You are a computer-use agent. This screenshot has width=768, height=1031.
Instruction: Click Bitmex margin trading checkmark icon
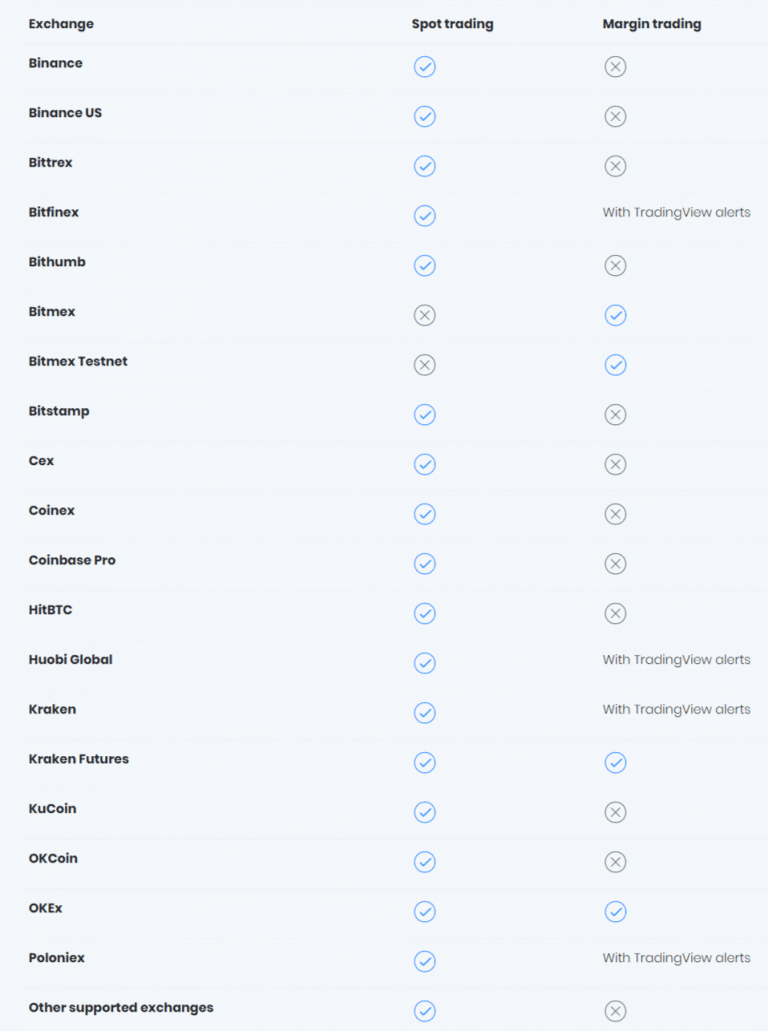(x=615, y=315)
